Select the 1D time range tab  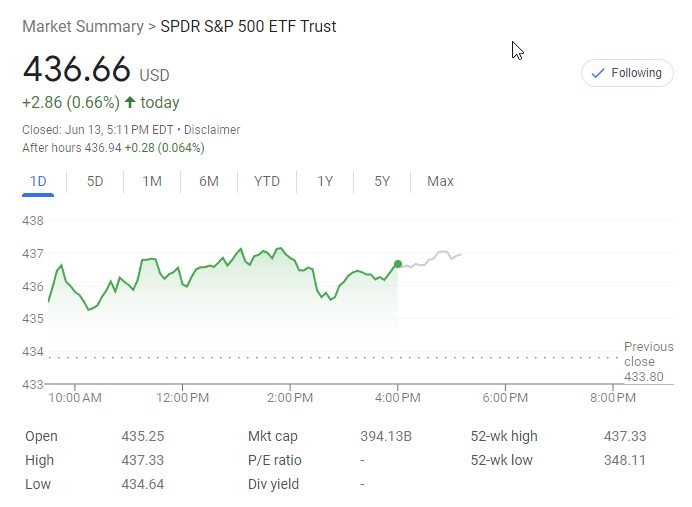click(38, 181)
